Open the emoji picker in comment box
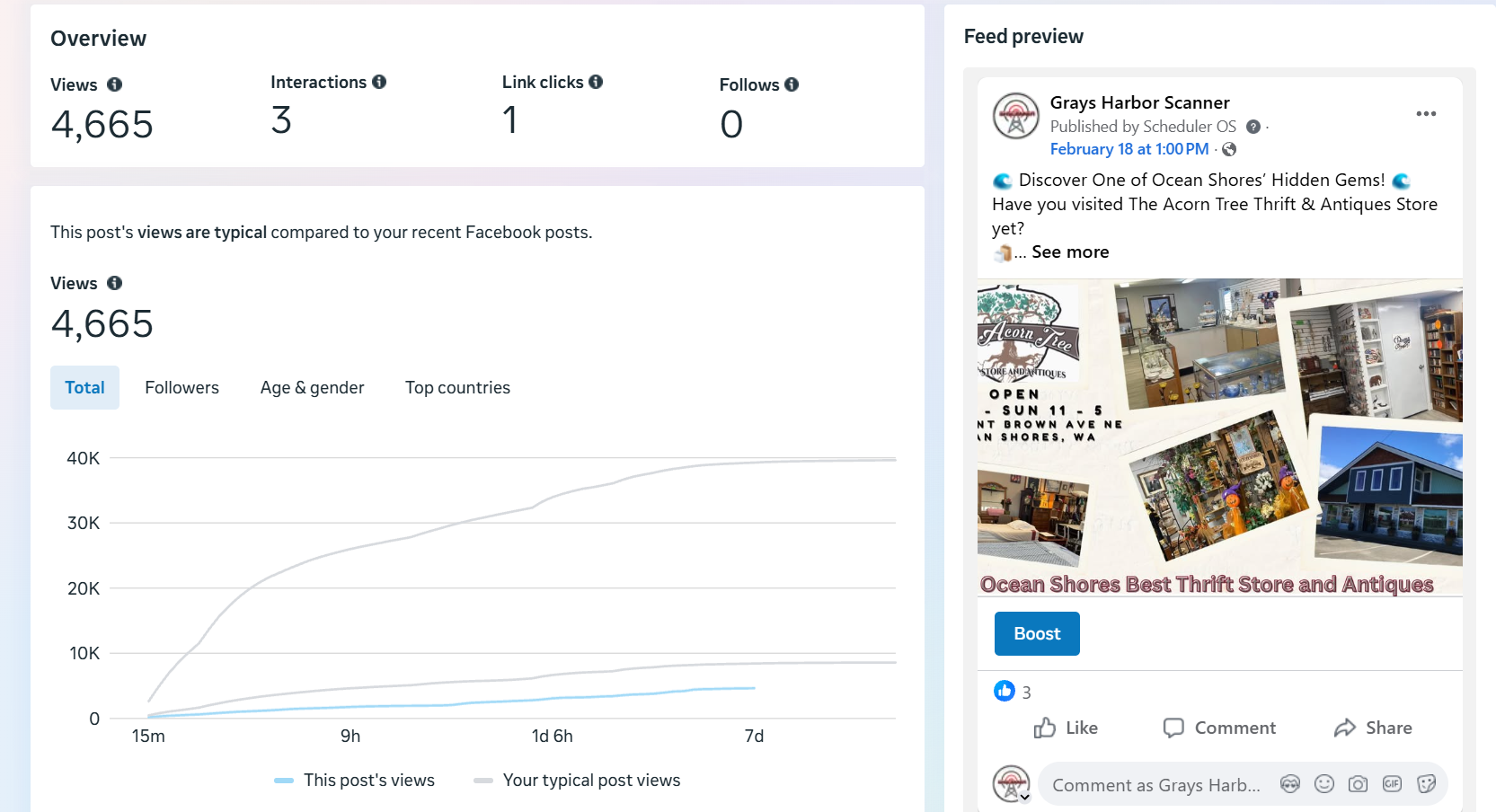The width and height of the screenshot is (1496, 812). (x=1324, y=784)
